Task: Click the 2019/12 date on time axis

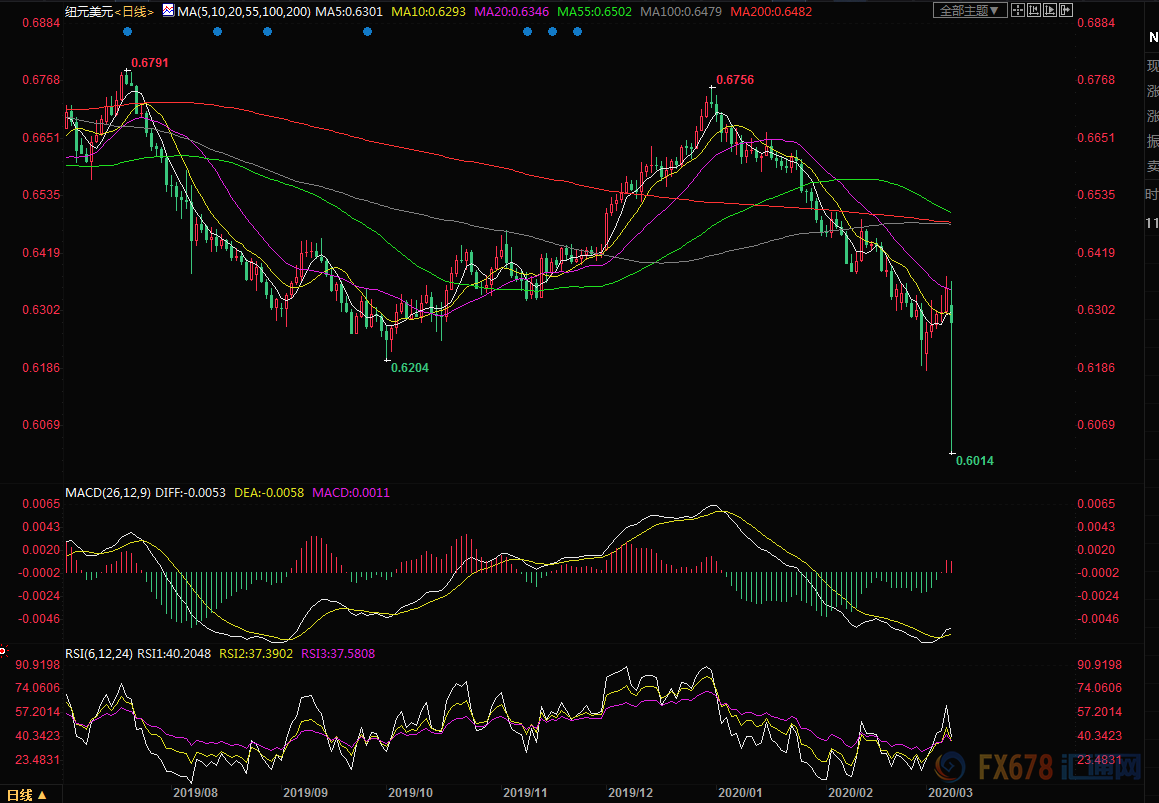Action: (x=630, y=792)
